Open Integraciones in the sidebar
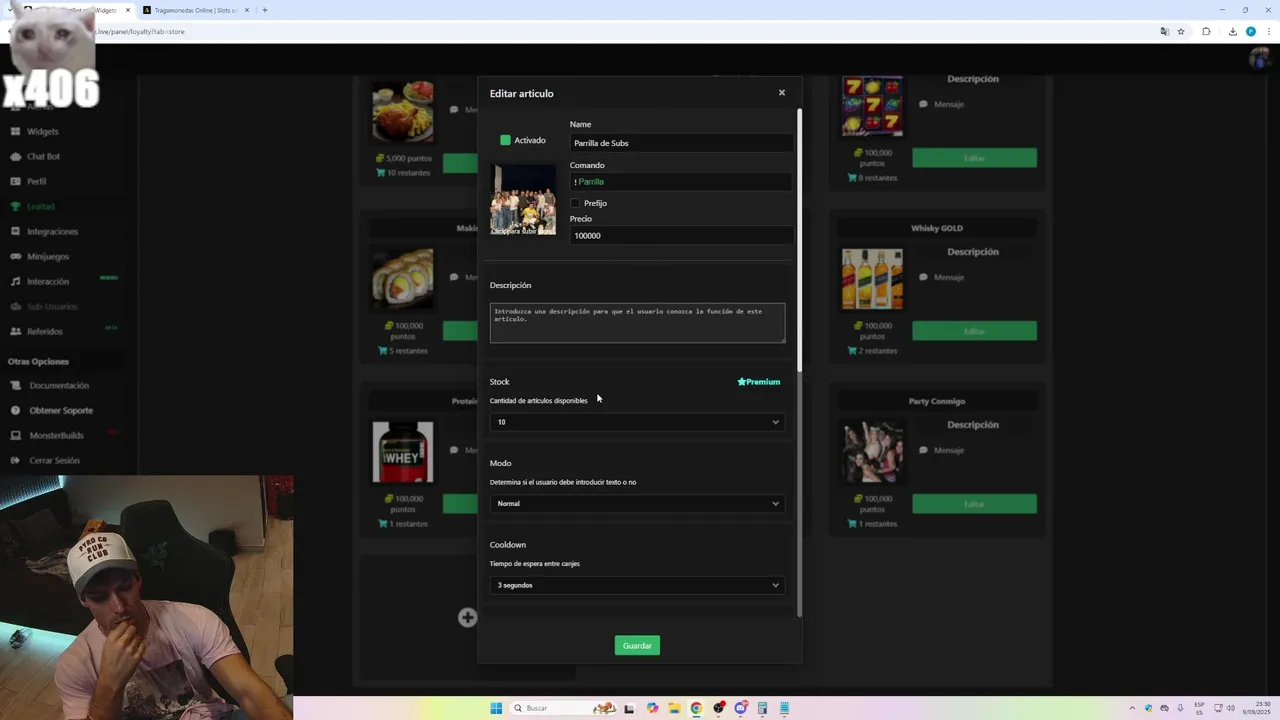Image resolution: width=1280 pixels, height=720 pixels. pos(52,231)
